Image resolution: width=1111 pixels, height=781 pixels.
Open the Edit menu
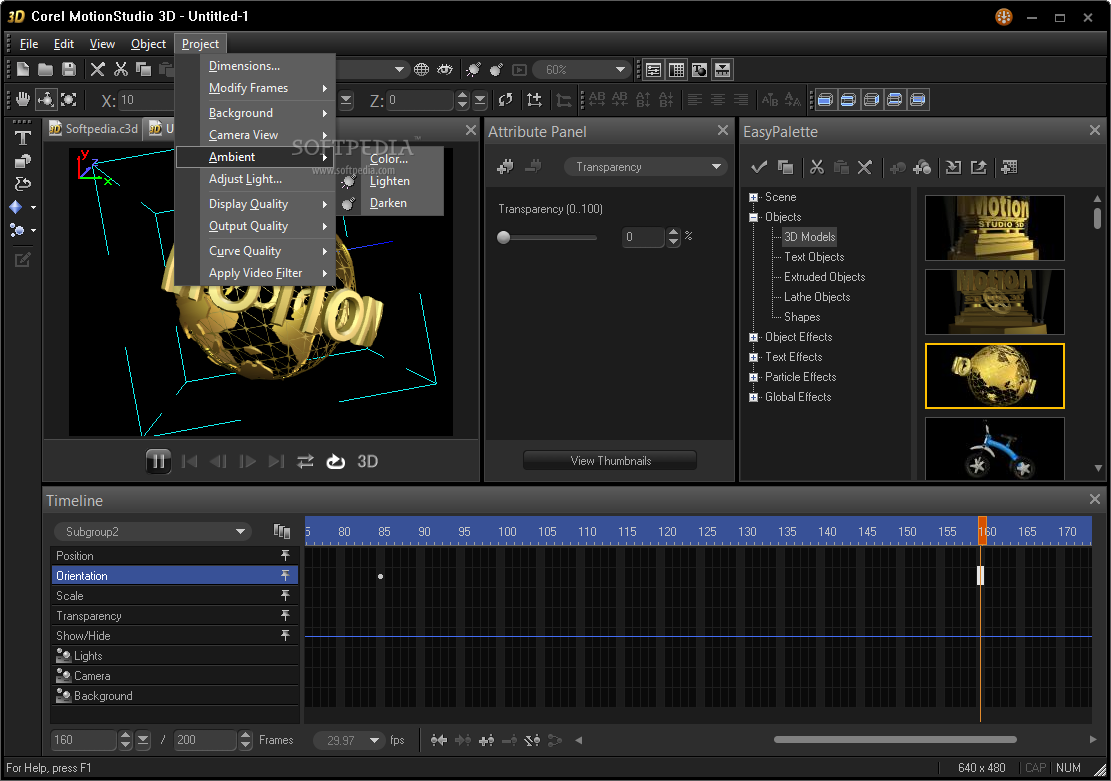[64, 44]
